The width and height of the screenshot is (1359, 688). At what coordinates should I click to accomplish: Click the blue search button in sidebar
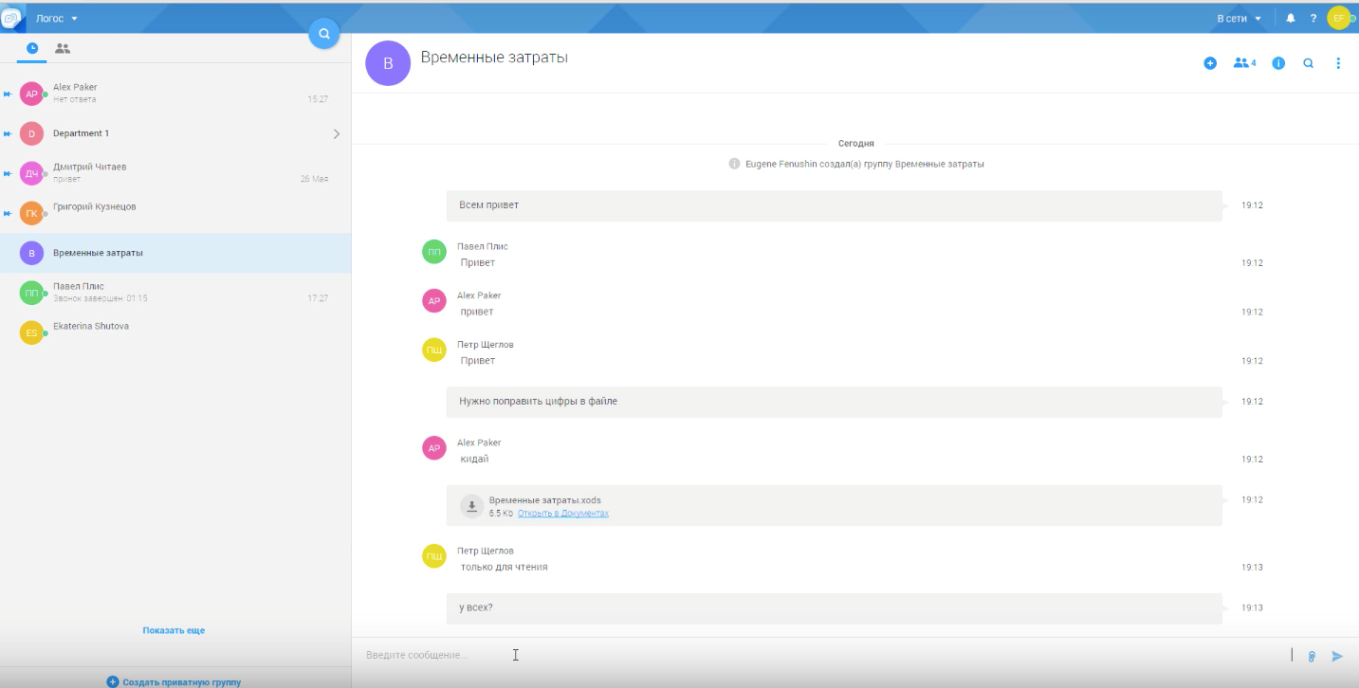324,34
